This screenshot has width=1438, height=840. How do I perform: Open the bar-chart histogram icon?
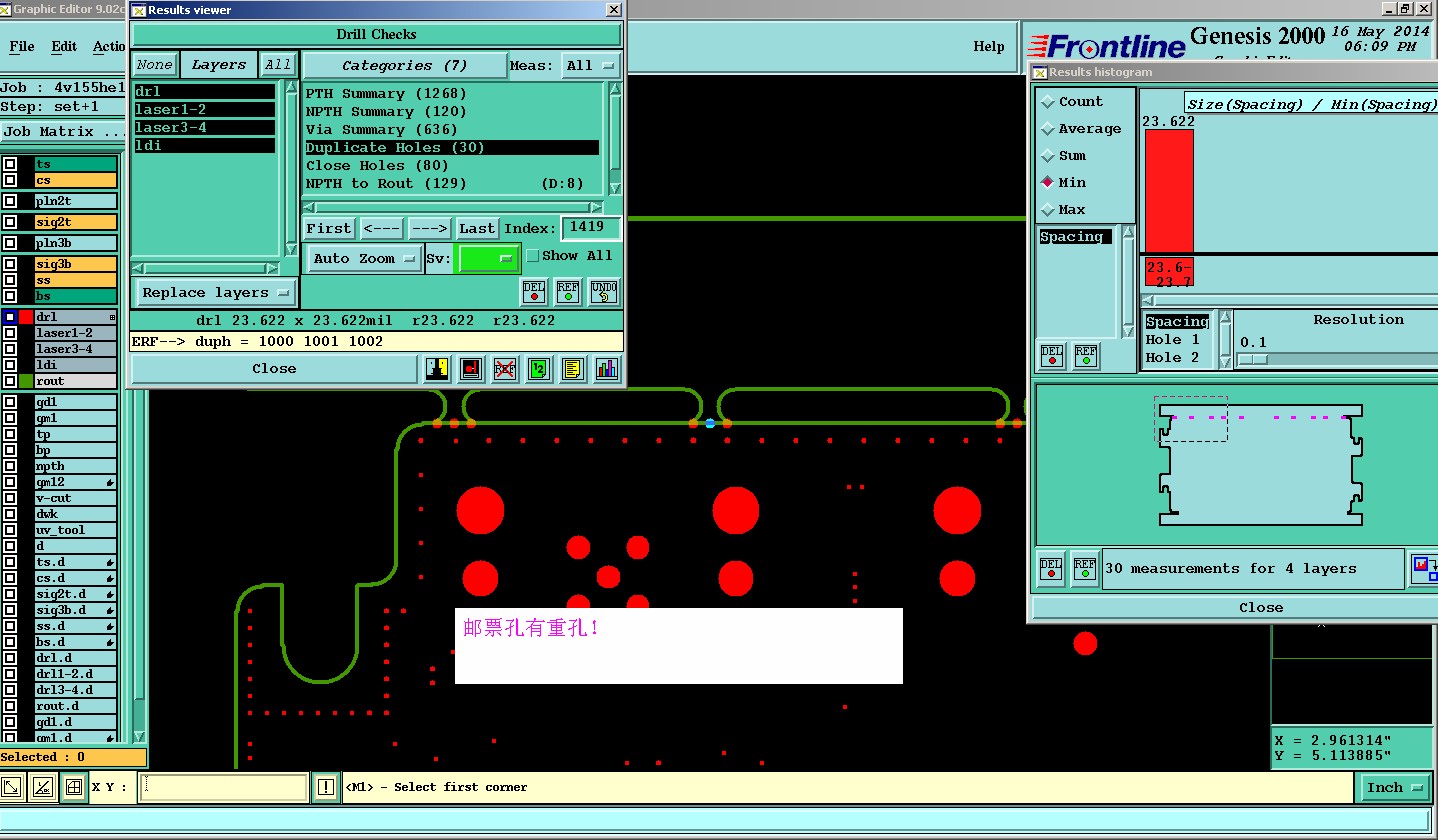pyautogui.click(x=607, y=369)
